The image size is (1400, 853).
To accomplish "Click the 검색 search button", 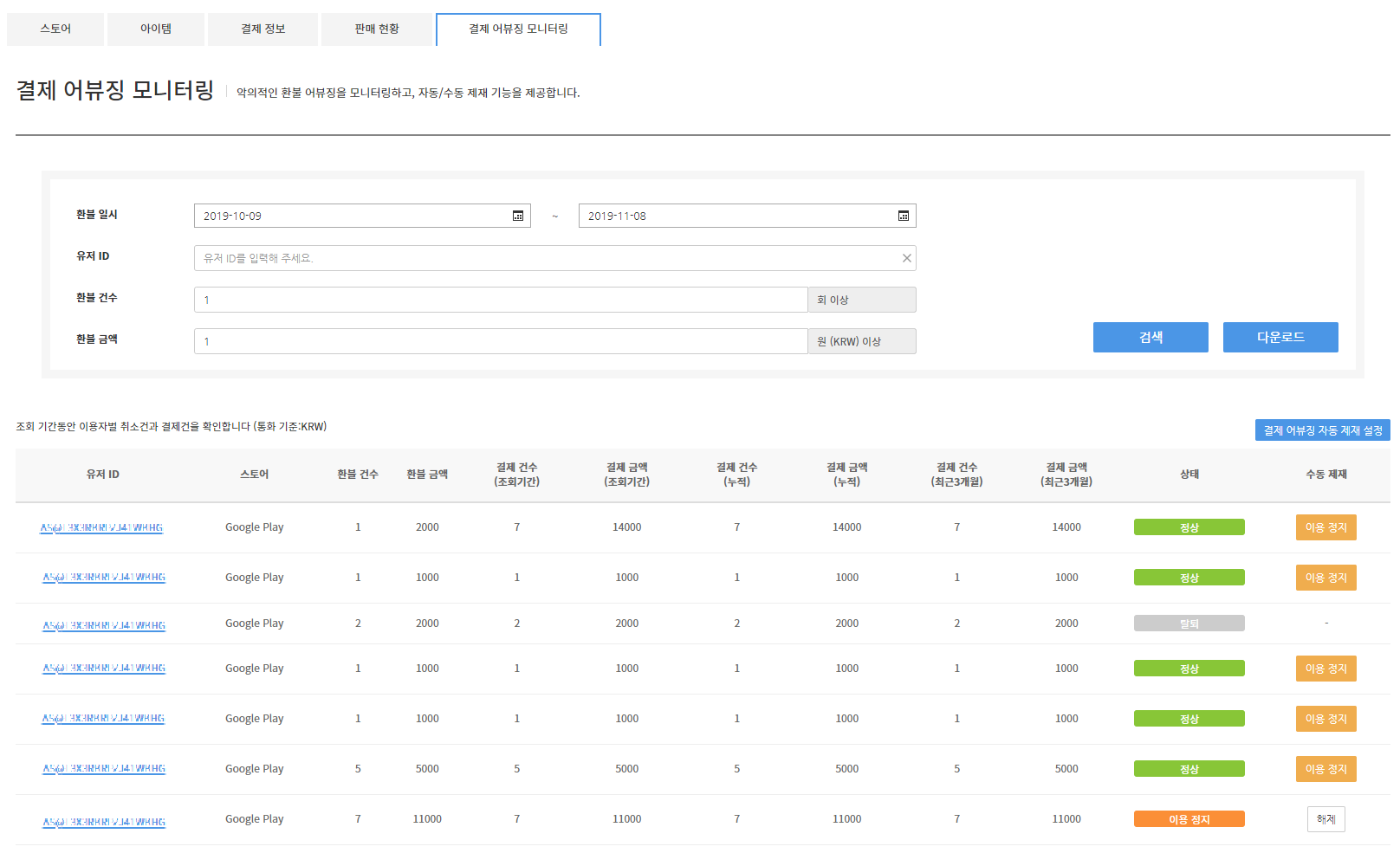I will point(1150,337).
